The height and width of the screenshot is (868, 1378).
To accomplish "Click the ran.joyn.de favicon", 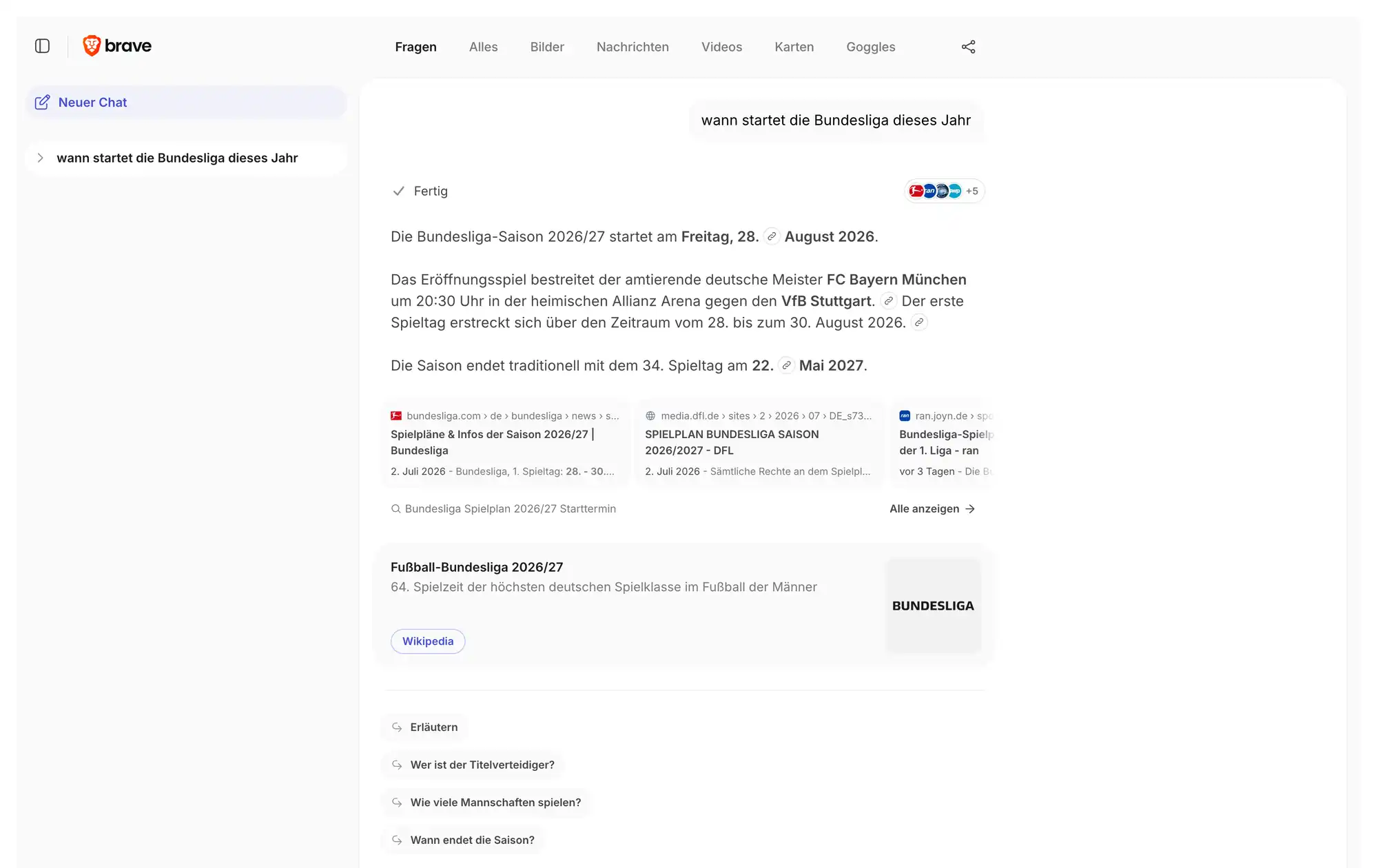I will pyautogui.click(x=905, y=416).
